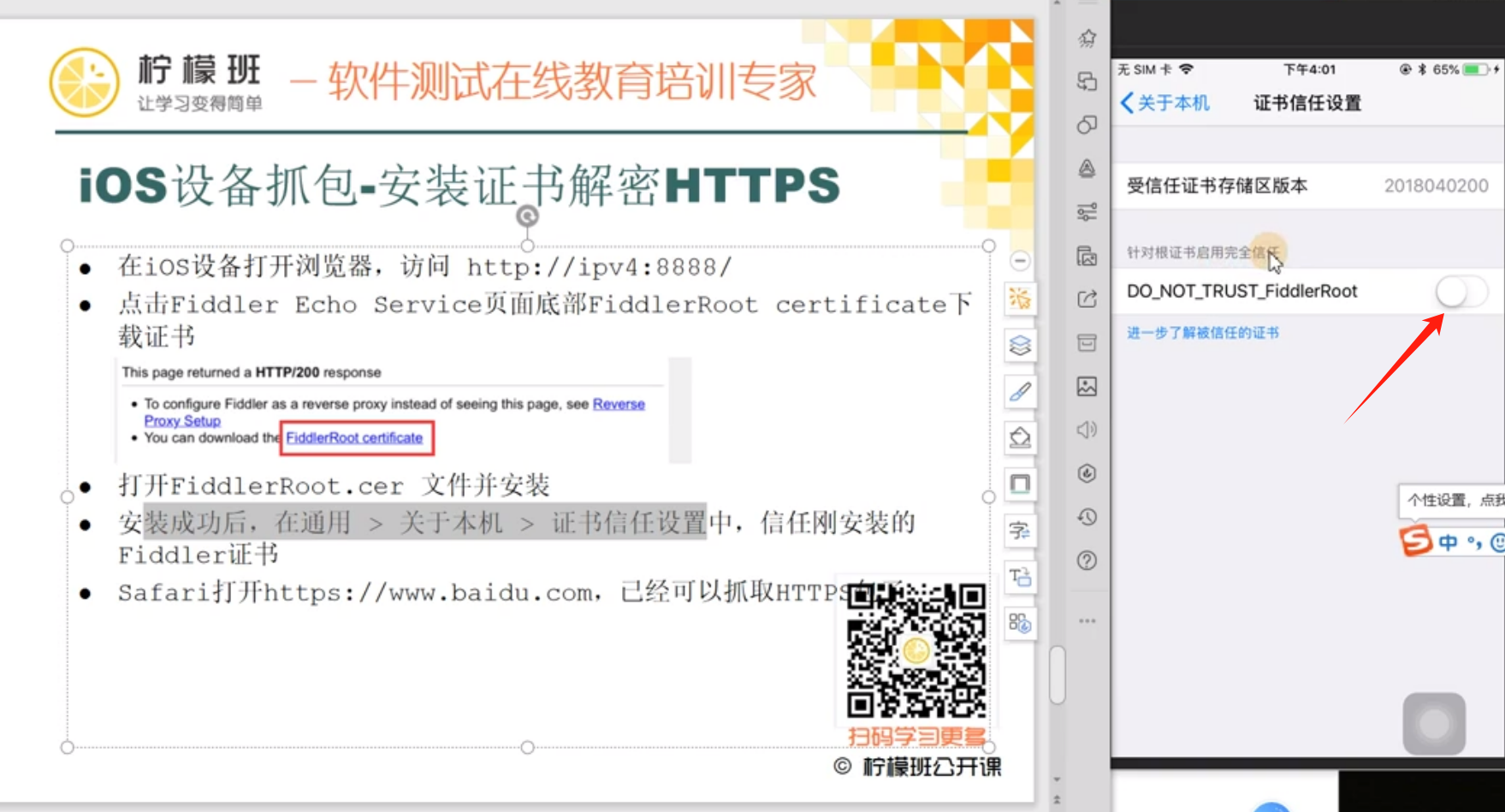Open the help question mark icon

1087,560
